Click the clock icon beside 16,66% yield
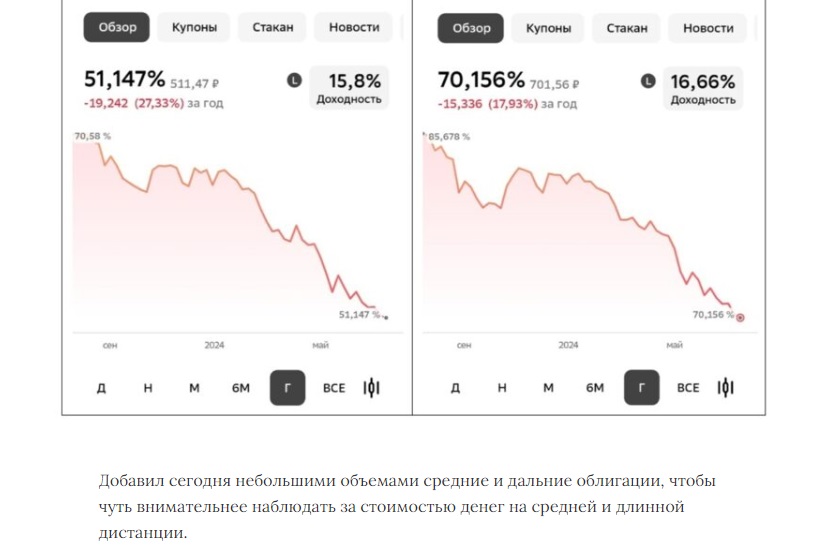835x547 pixels. [648, 80]
